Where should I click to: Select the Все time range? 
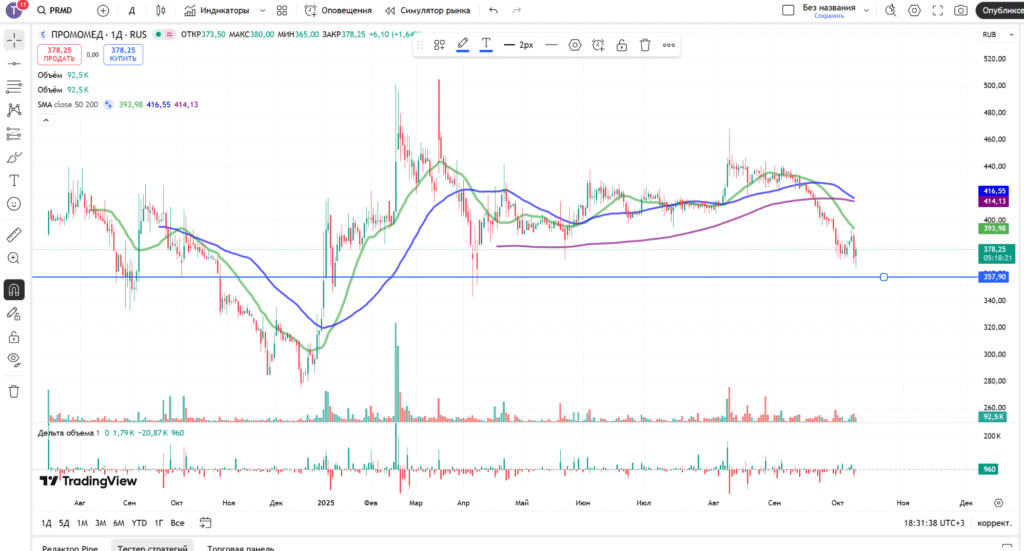[x=177, y=523]
